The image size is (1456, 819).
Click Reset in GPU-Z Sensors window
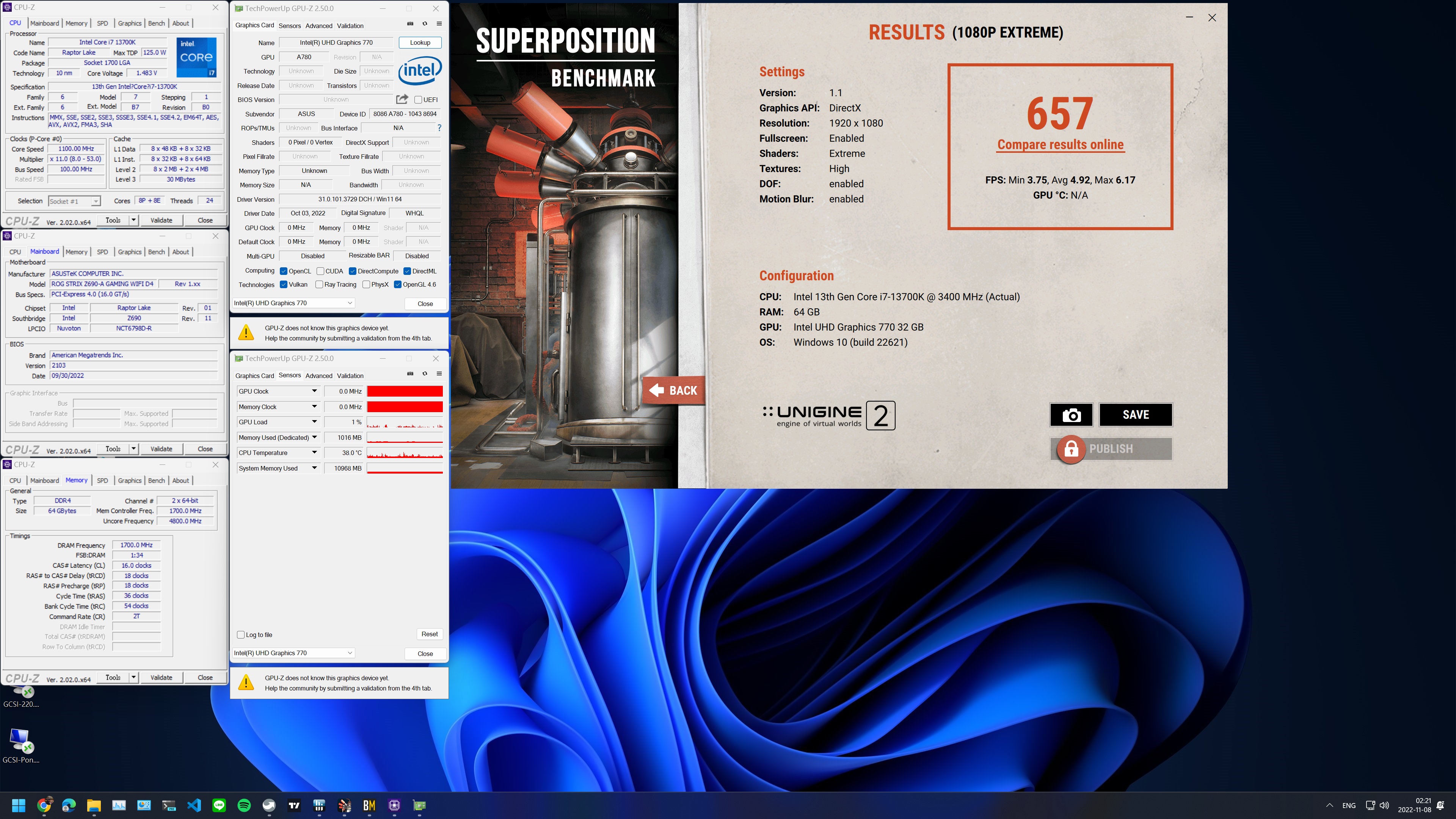tap(430, 634)
